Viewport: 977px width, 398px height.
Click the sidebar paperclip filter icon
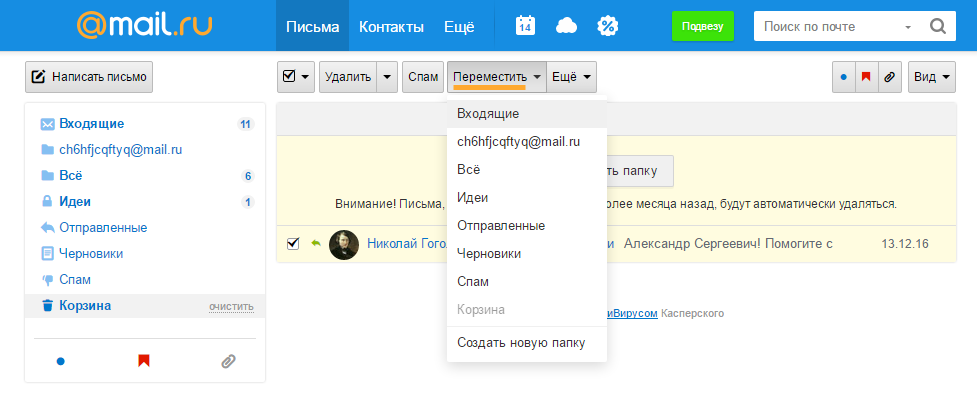tap(229, 361)
